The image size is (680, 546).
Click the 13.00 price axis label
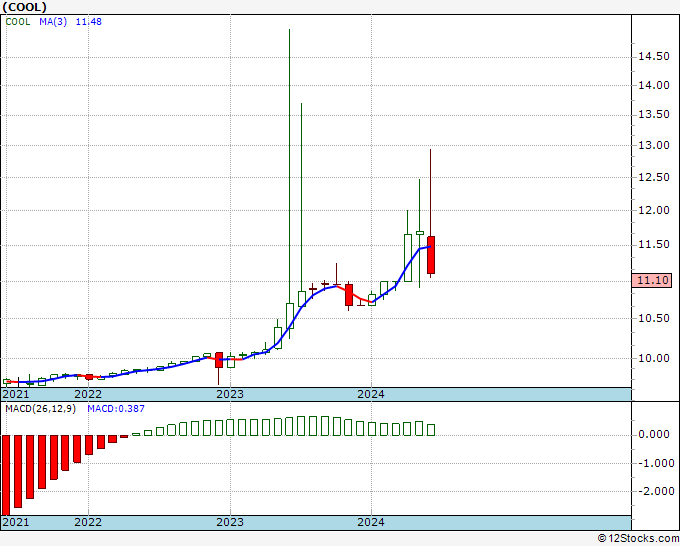pos(654,145)
